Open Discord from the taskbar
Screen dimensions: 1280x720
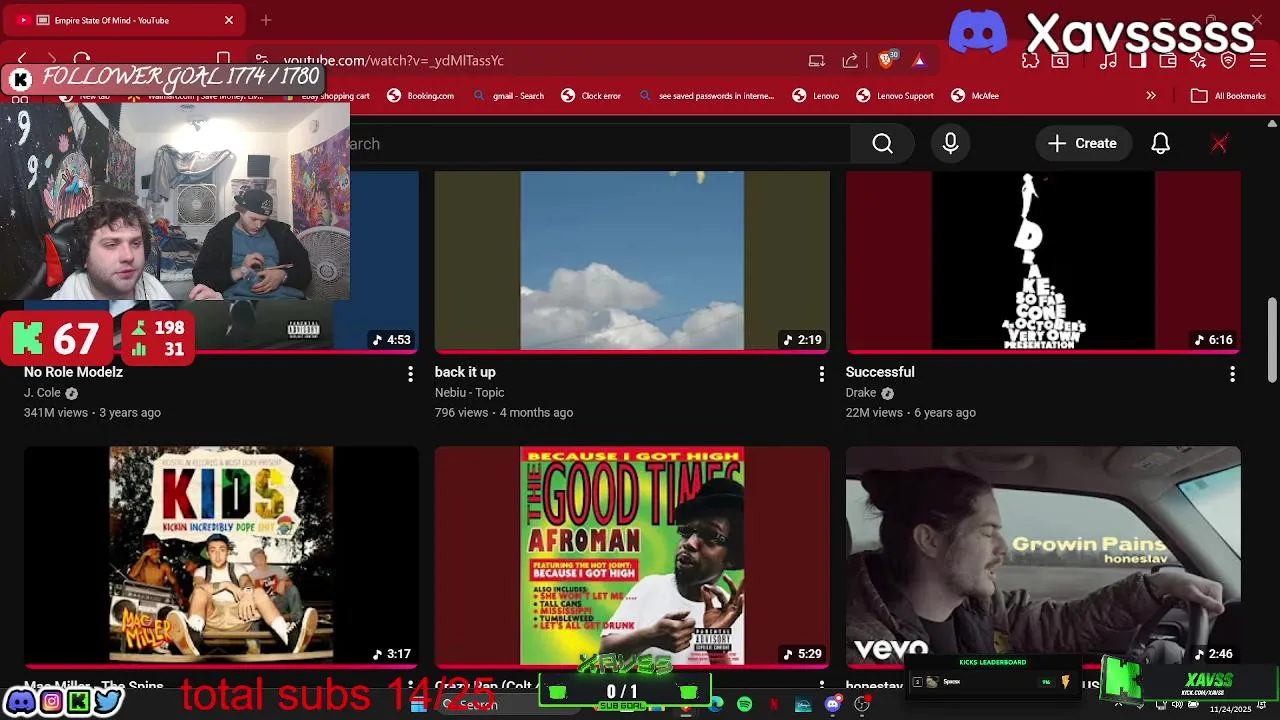(x=832, y=705)
